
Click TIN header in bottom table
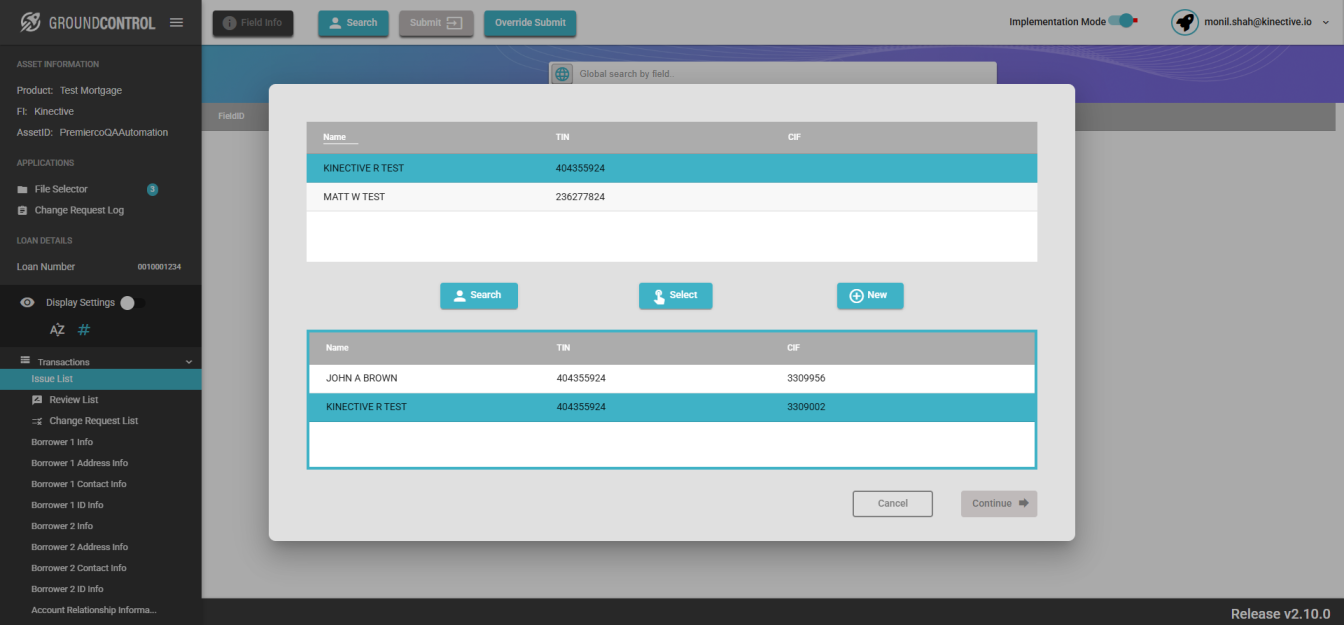coord(563,348)
